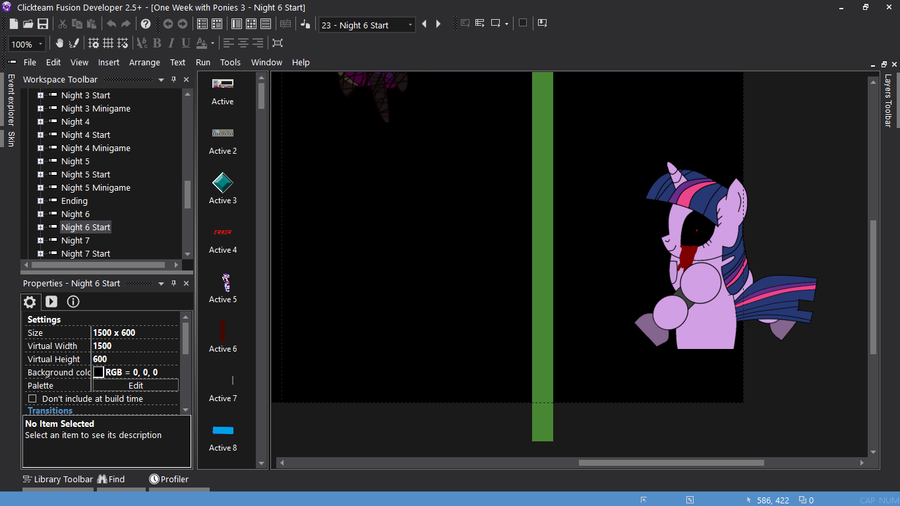Select the hand pan tool
The image size is (900, 506).
[x=59, y=43]
